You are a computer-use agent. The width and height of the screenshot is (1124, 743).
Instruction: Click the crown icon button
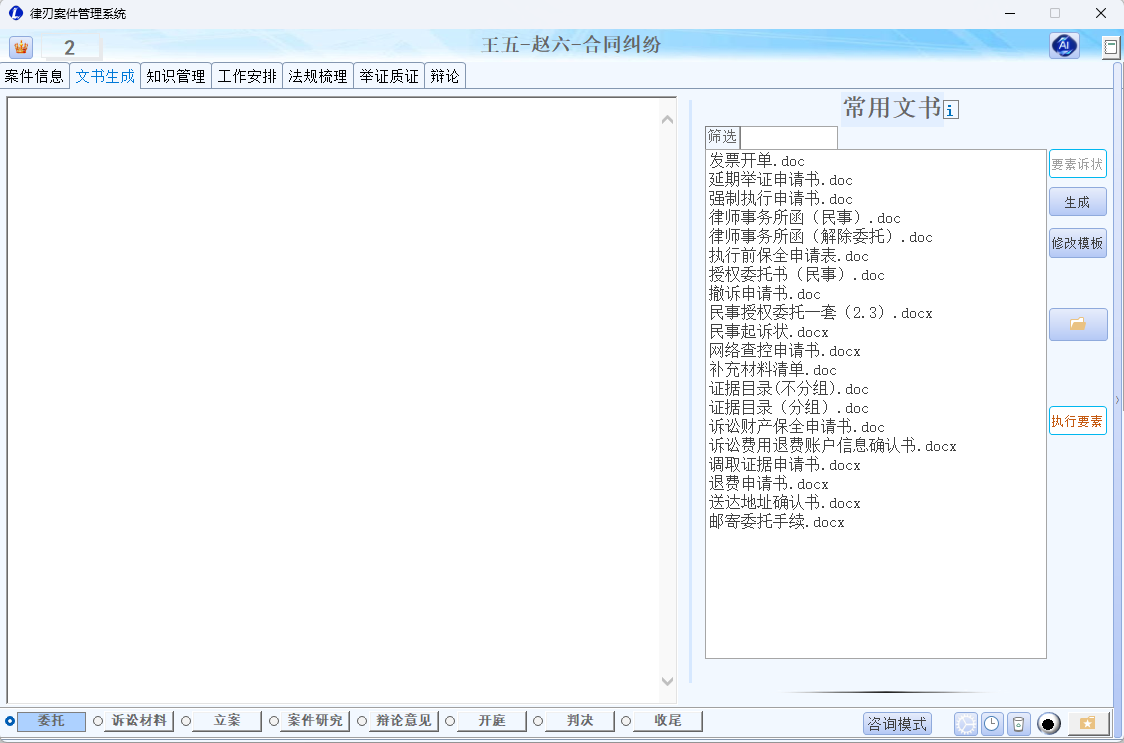pyautogui.click(x=20, y=47)
